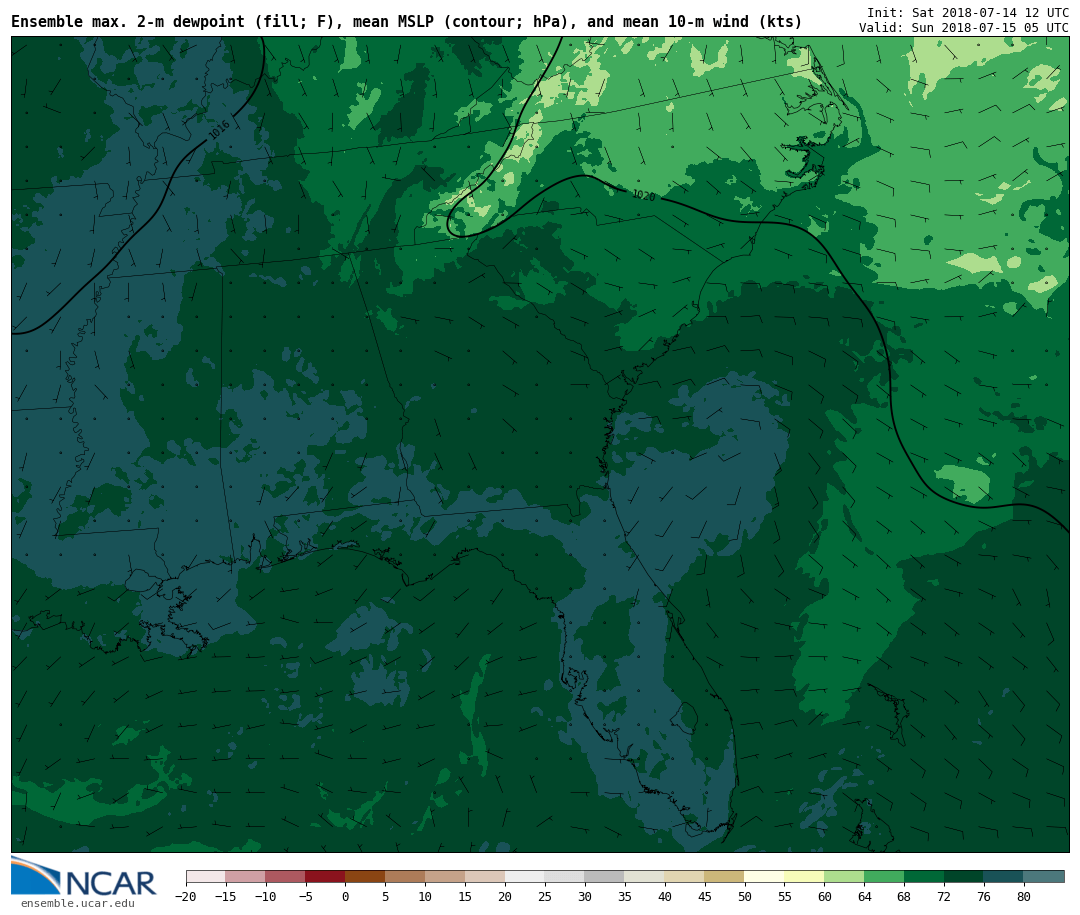Select the light pink -20 to -15 swatch

tap(205, 877)
